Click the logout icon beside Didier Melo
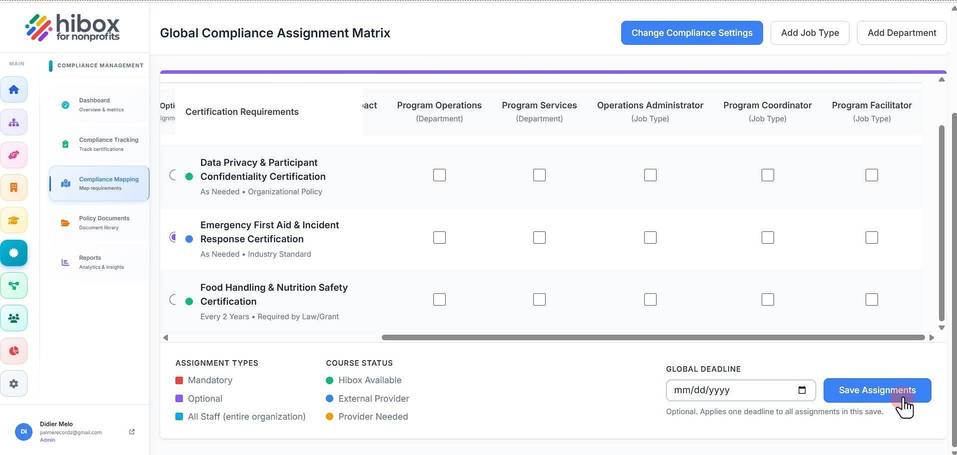This screenshot has height=455, width=957. coord(132,432)
